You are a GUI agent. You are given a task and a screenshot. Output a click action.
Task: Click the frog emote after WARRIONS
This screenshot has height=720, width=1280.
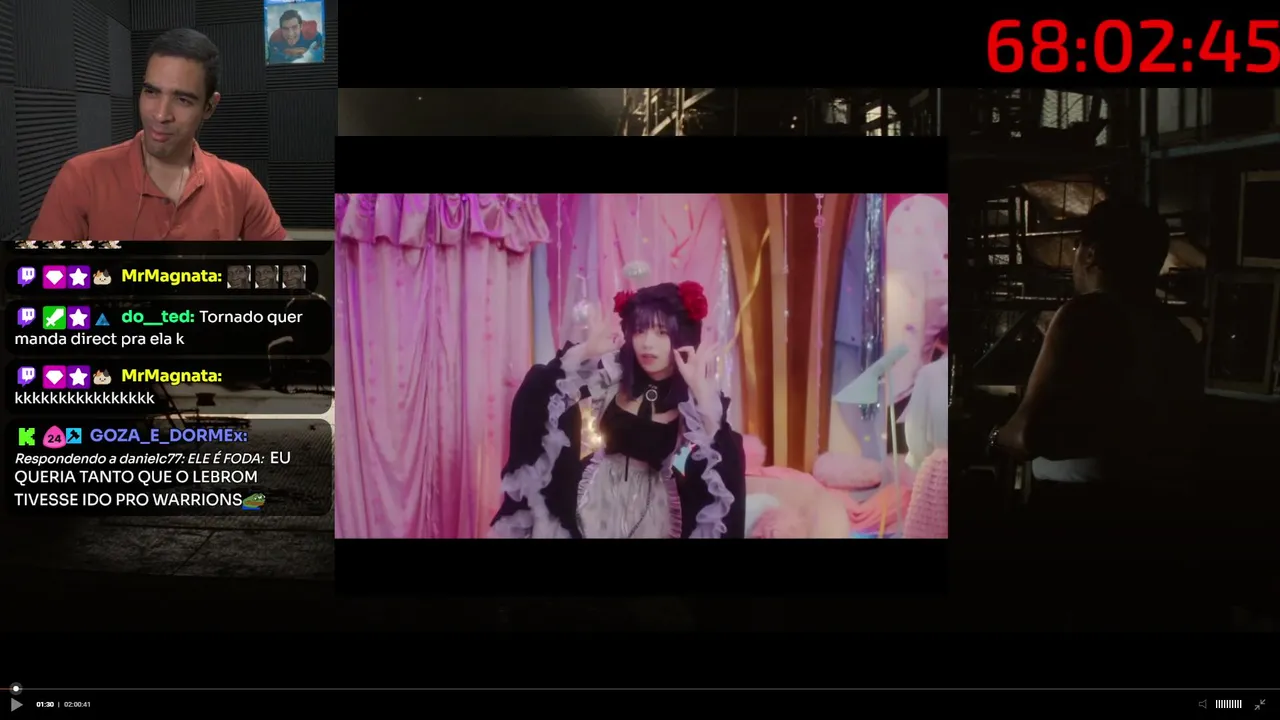[x=254, y=499]
